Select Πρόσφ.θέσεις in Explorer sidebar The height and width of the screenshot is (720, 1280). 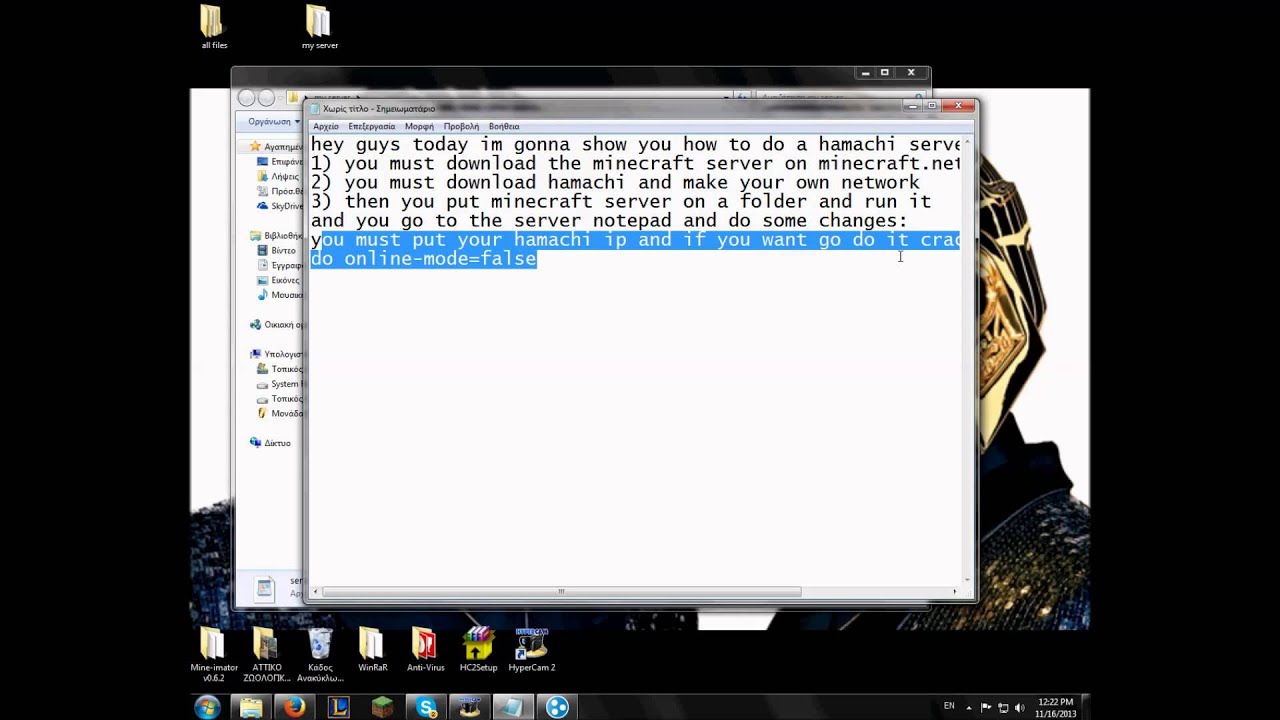pyautogui.click(x=280, y=191)
